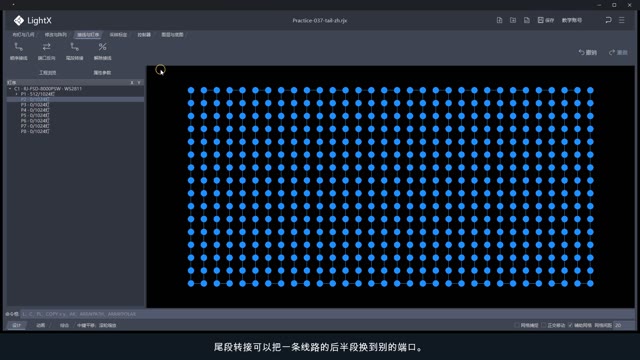Click the feedback arrow icon near menu

pyautogui.click(x=608, y=20)
